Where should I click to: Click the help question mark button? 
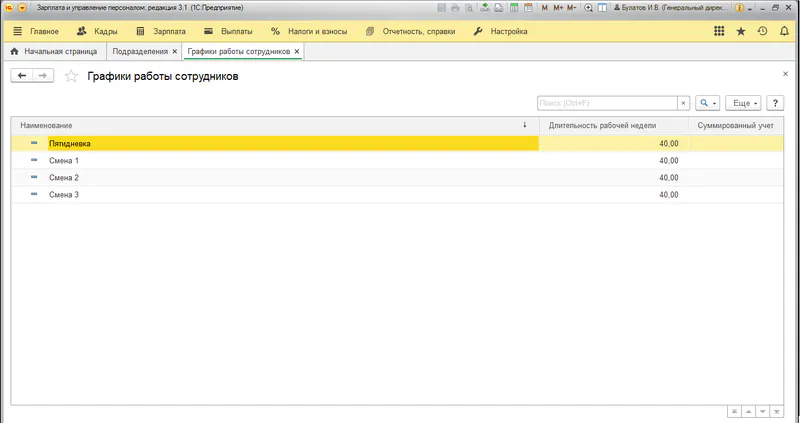tap(776, 103)
